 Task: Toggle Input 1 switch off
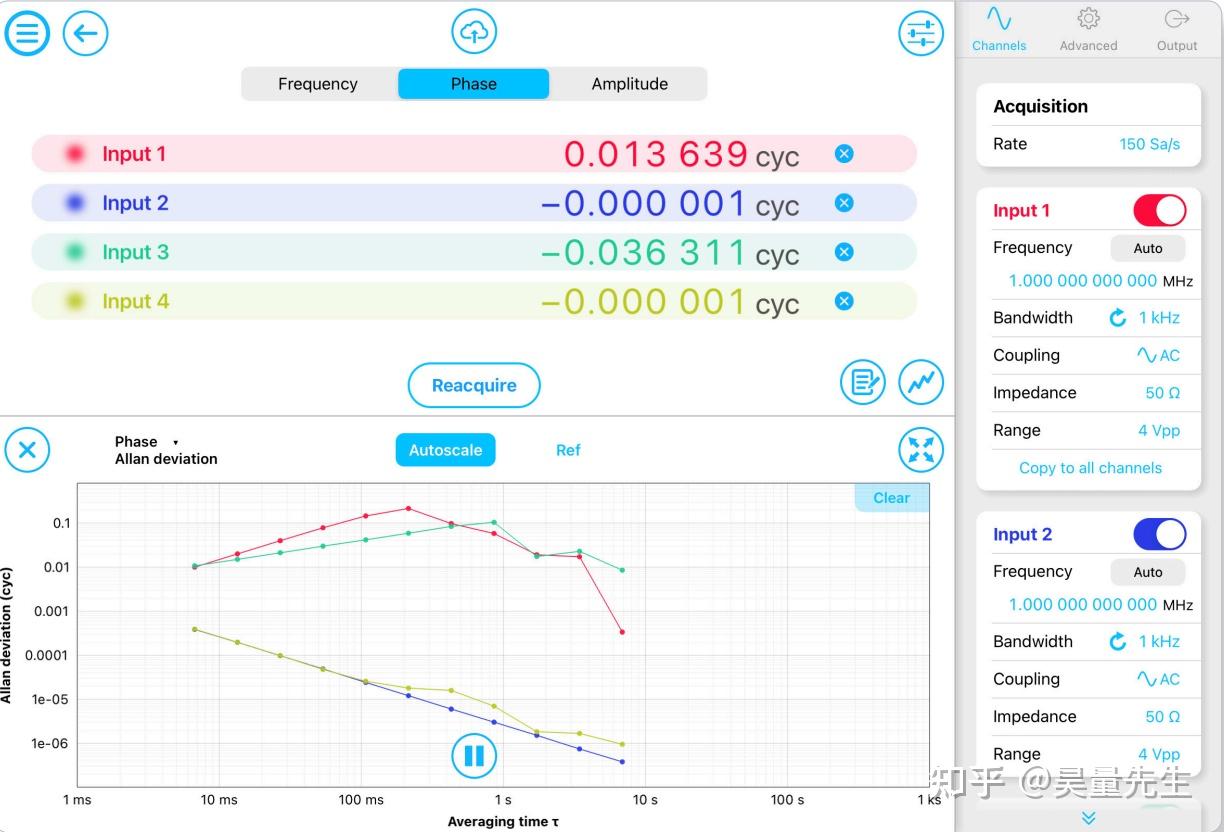tap(1159, 210)
